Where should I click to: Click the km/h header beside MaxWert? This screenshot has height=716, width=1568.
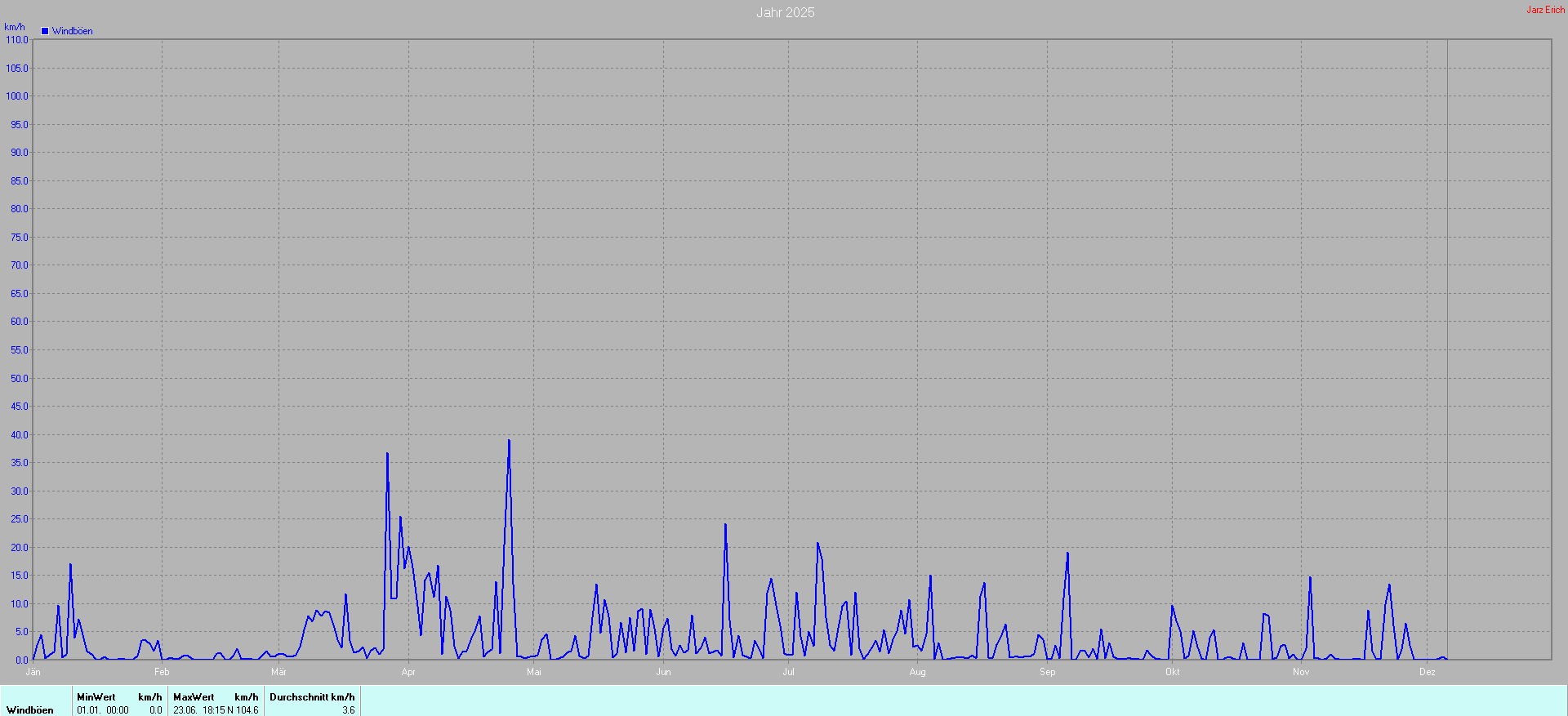(x=247, y=697)
